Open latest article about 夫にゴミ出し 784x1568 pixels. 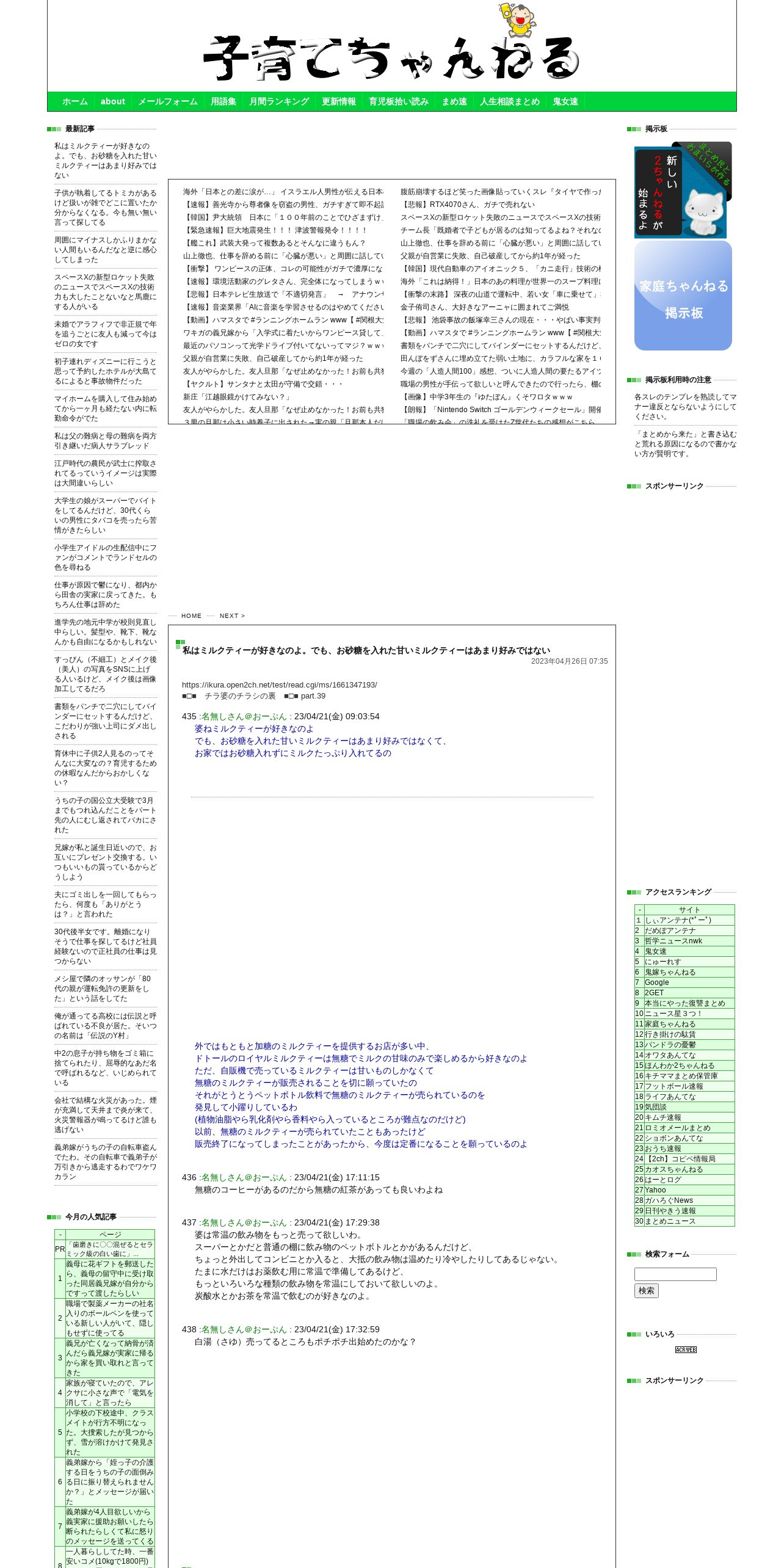click(106, 904)
